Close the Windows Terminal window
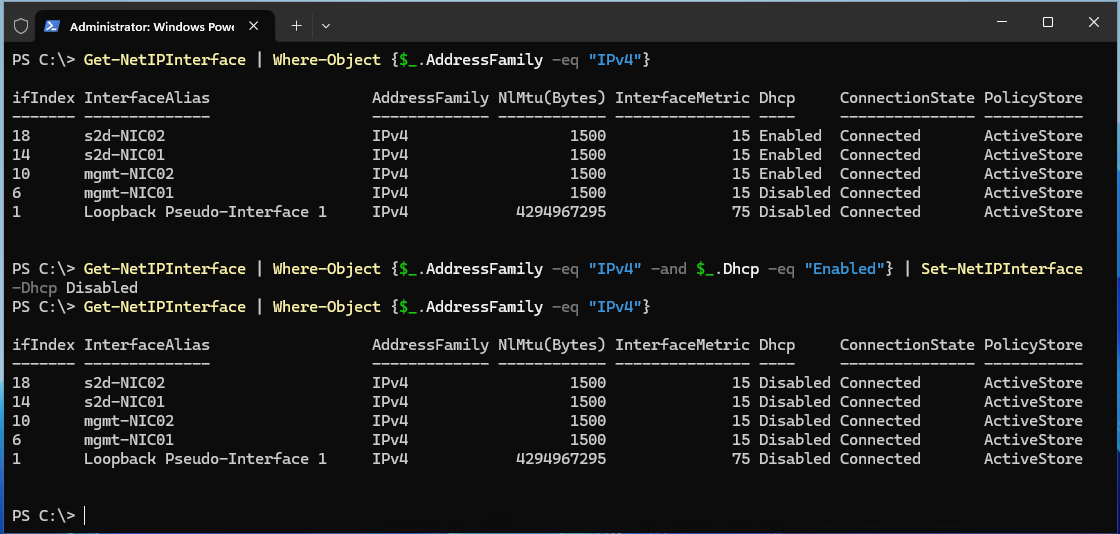This screenshot has height=534, width=1120. click(1093, 22)
